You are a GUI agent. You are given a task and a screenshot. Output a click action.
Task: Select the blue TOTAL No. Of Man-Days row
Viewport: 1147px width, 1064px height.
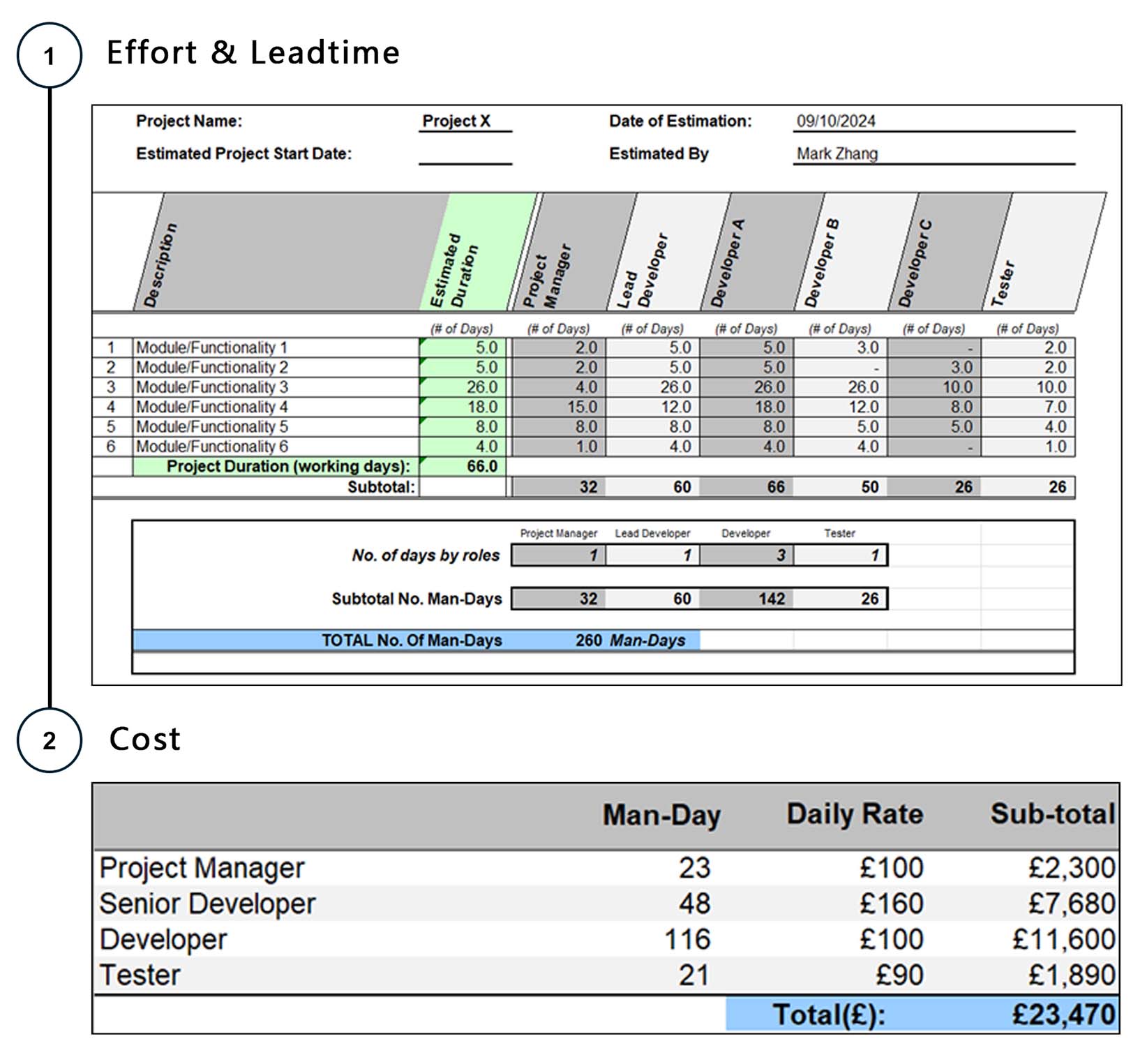(416, 640)
